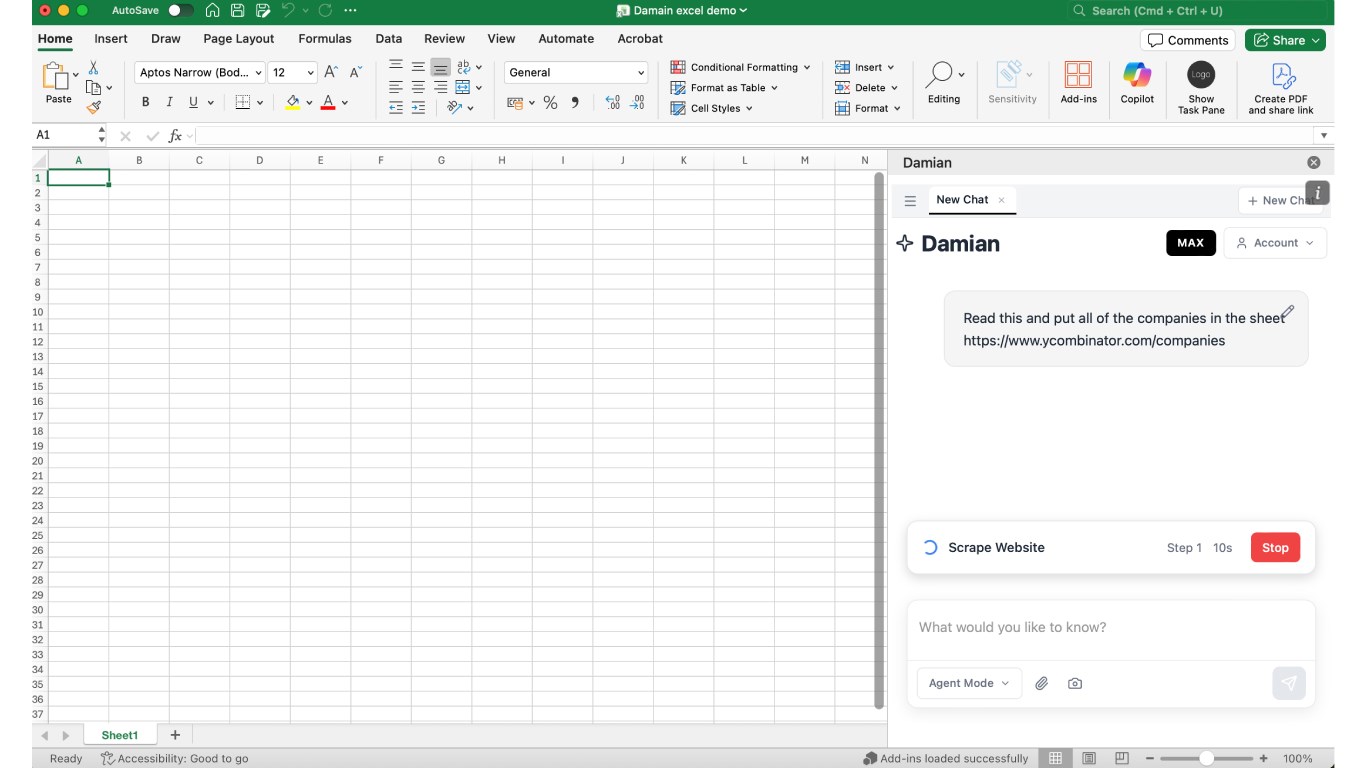Stop the Scrape Website step

(x=1275, y=548)
